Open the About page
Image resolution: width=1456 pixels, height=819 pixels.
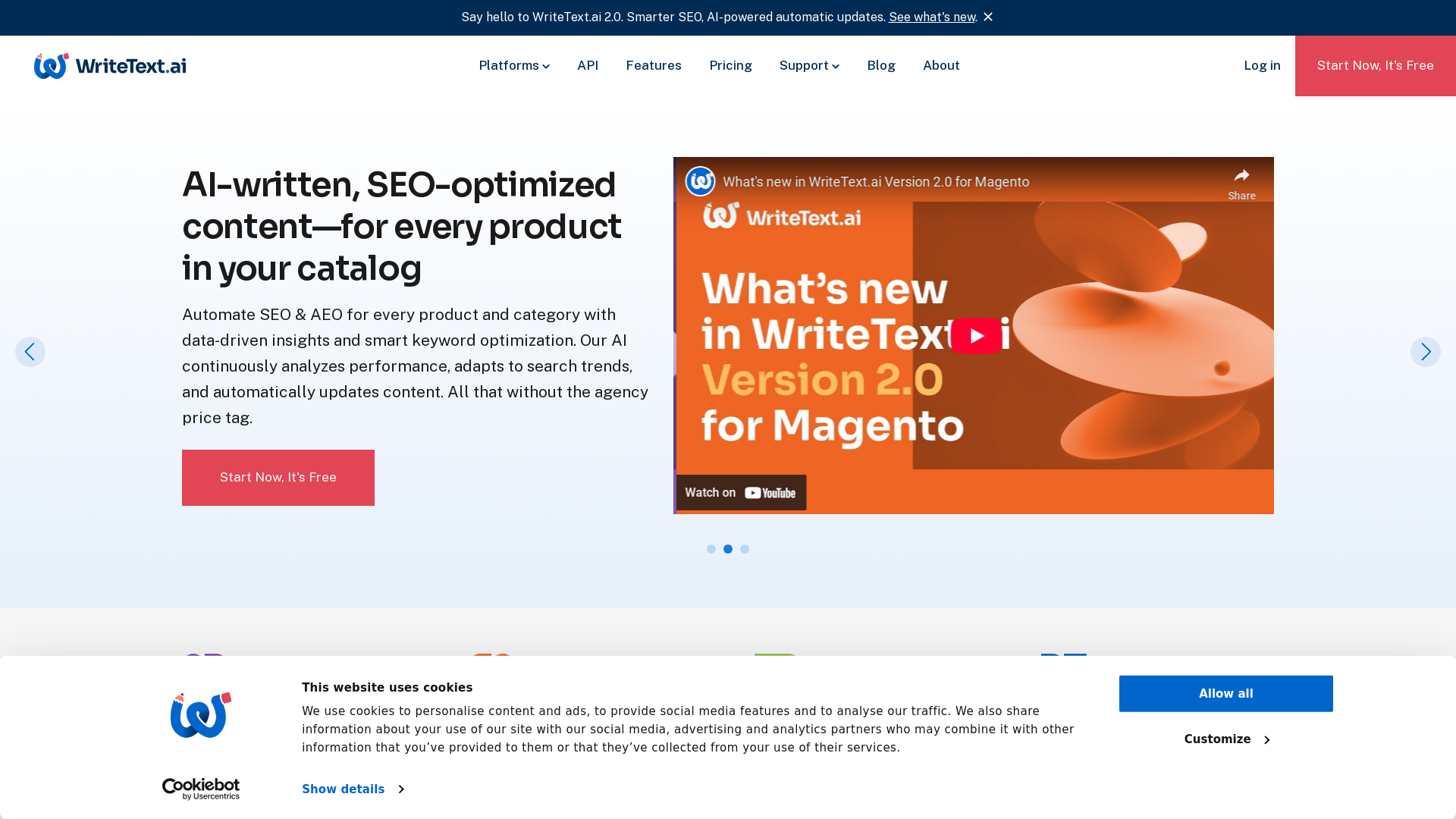pyautogui.click(x=941, y=66)
